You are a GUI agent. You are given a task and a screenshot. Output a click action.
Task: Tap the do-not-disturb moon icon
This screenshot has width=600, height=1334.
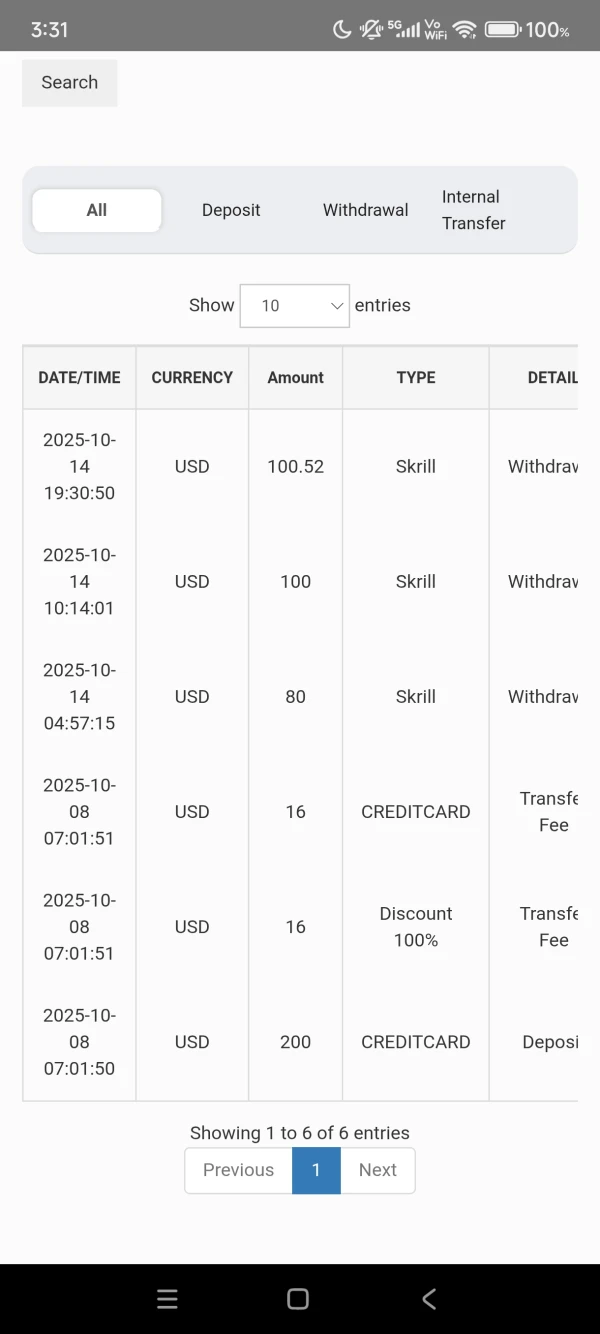click(342, 30)
